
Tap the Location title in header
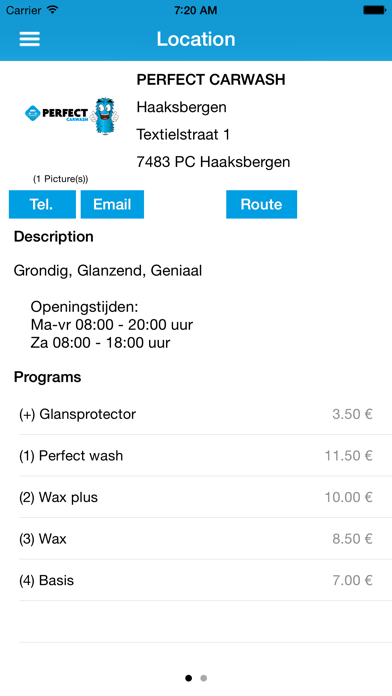click(196, 39)
